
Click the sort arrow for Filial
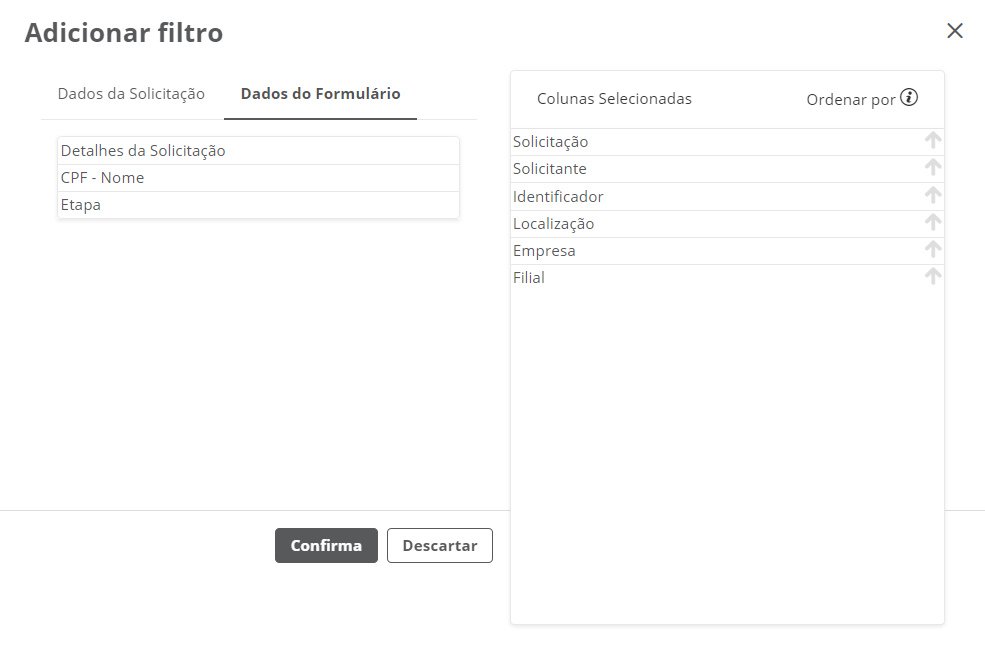[x=933, y=276]
